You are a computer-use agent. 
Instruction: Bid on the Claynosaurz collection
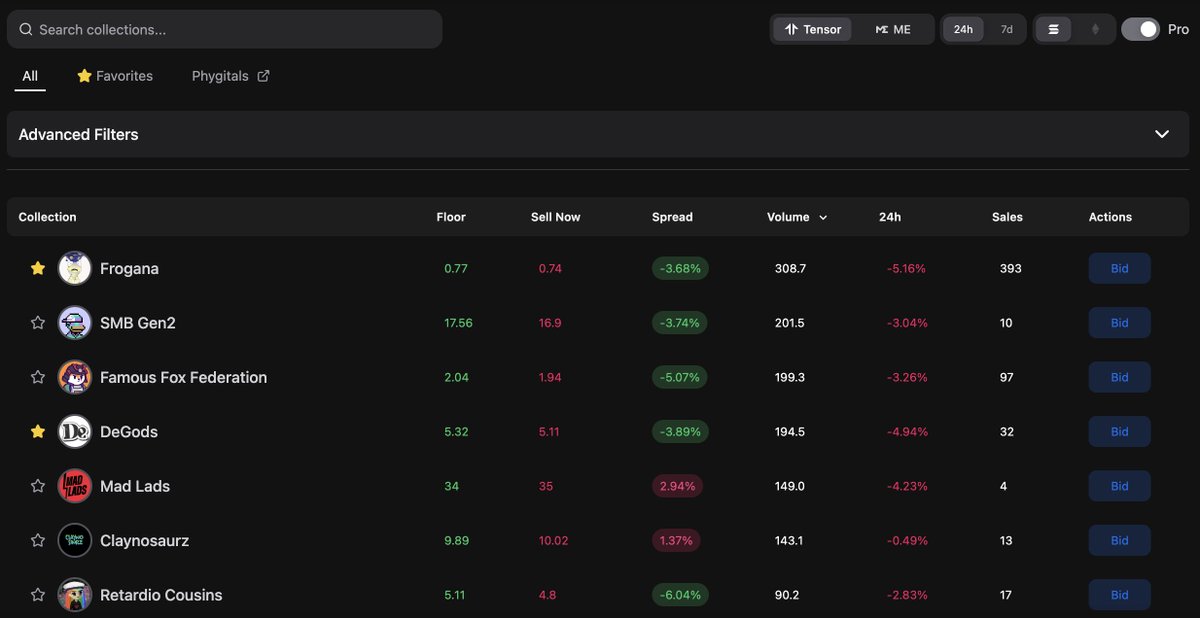pyautogui.click(x=1120, y=540)
